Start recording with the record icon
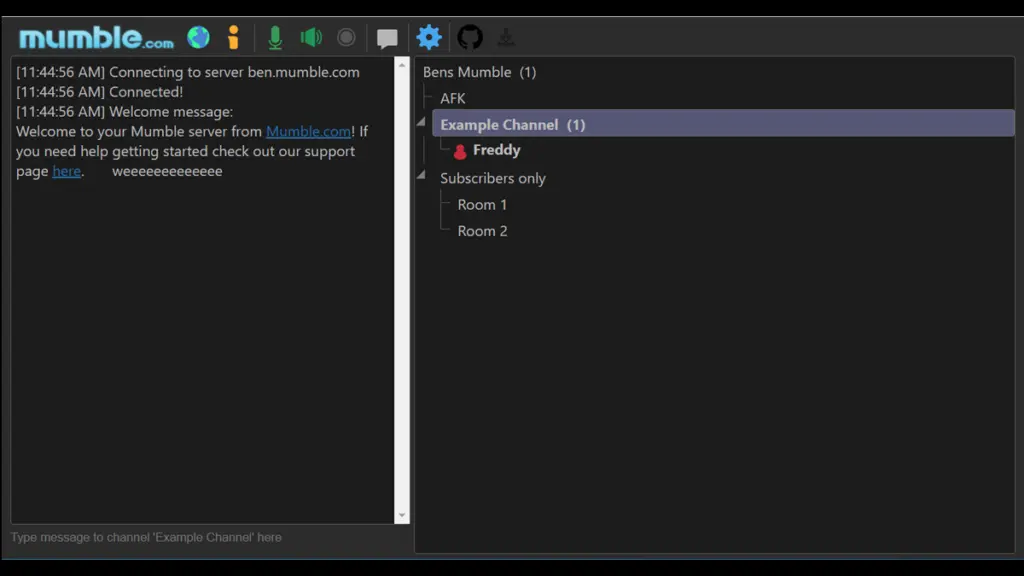 (x=346, y=37)
